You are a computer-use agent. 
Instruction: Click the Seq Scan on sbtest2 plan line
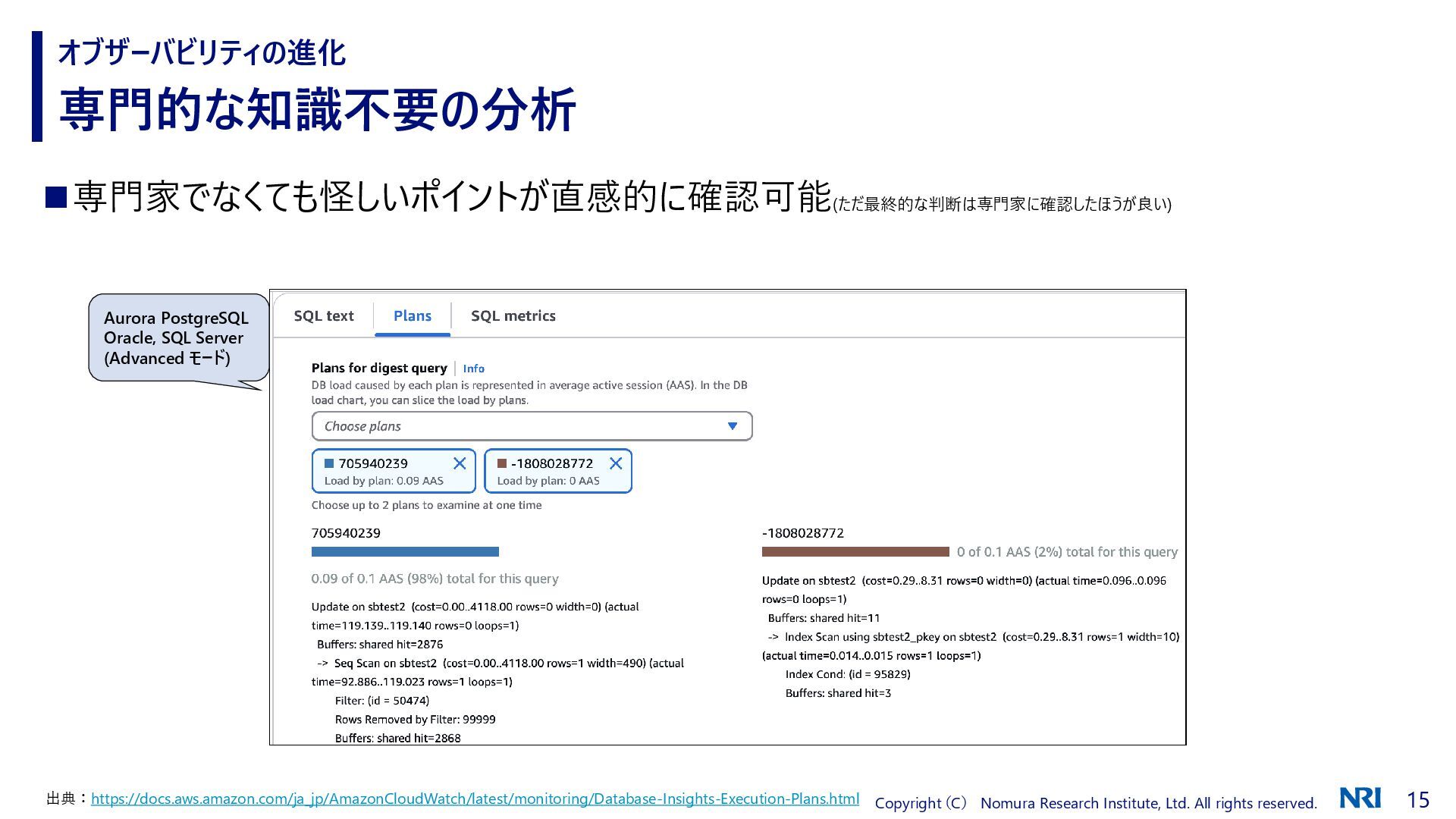387,664
